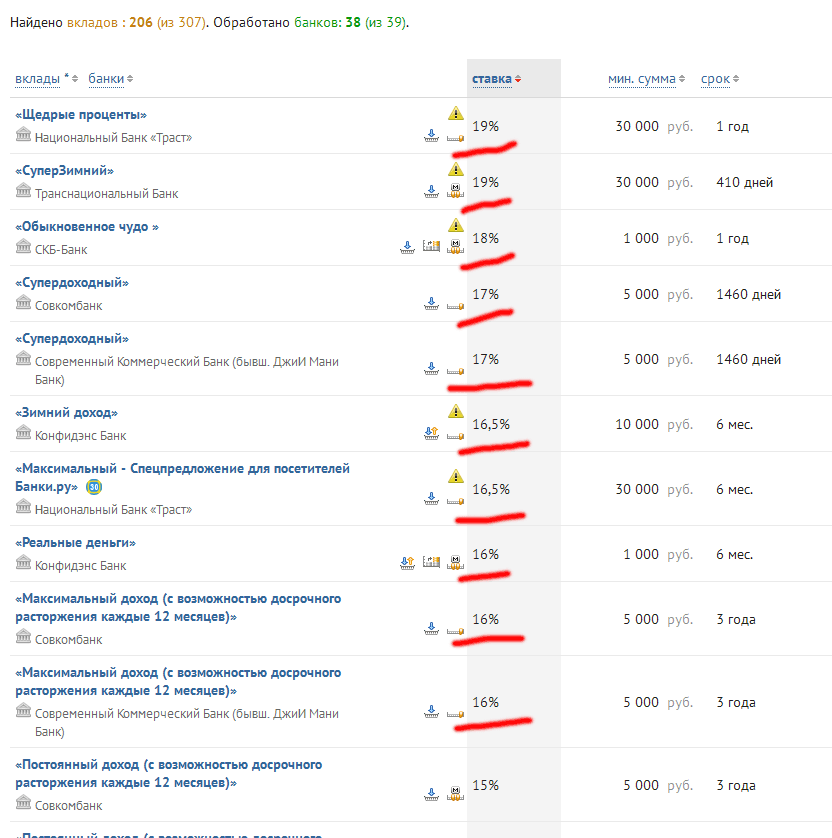
Task: Sort by «ставка» column header
Action: point(492,79)
